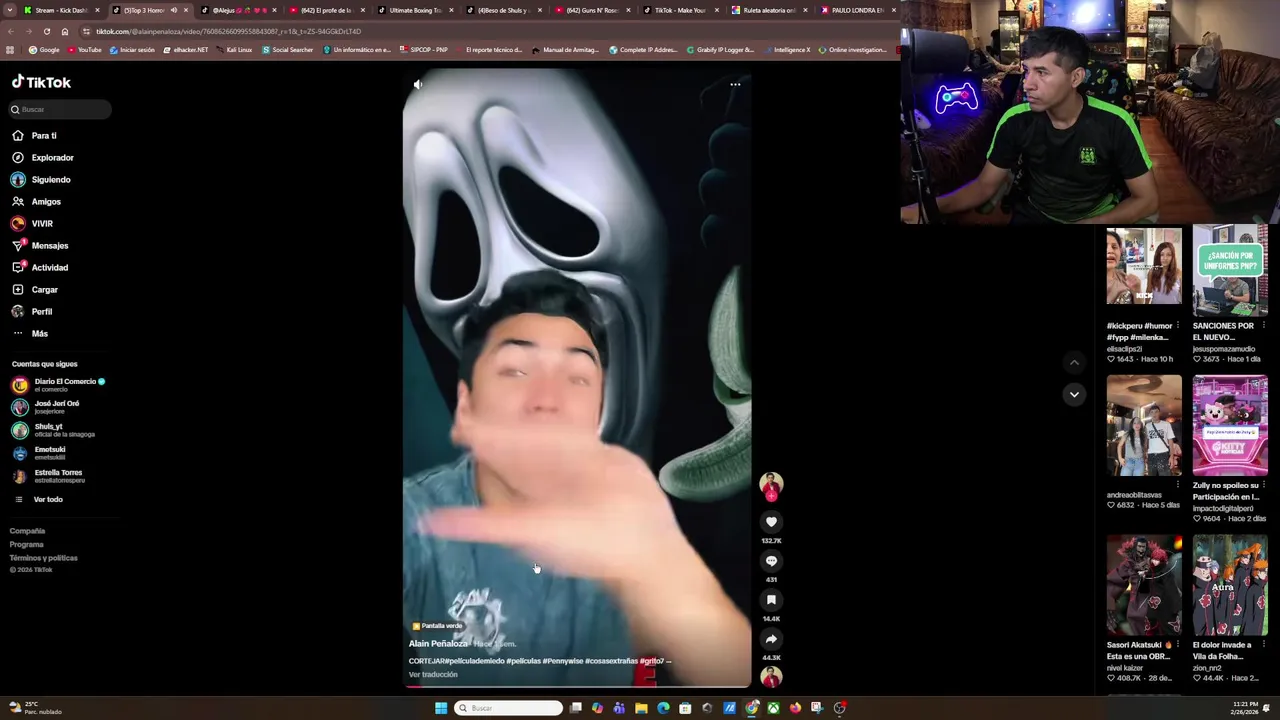The height and width of the screenshot is (720, 1280).
Task: Open the elhacker.NET bookmark
Action: (186, 50)
